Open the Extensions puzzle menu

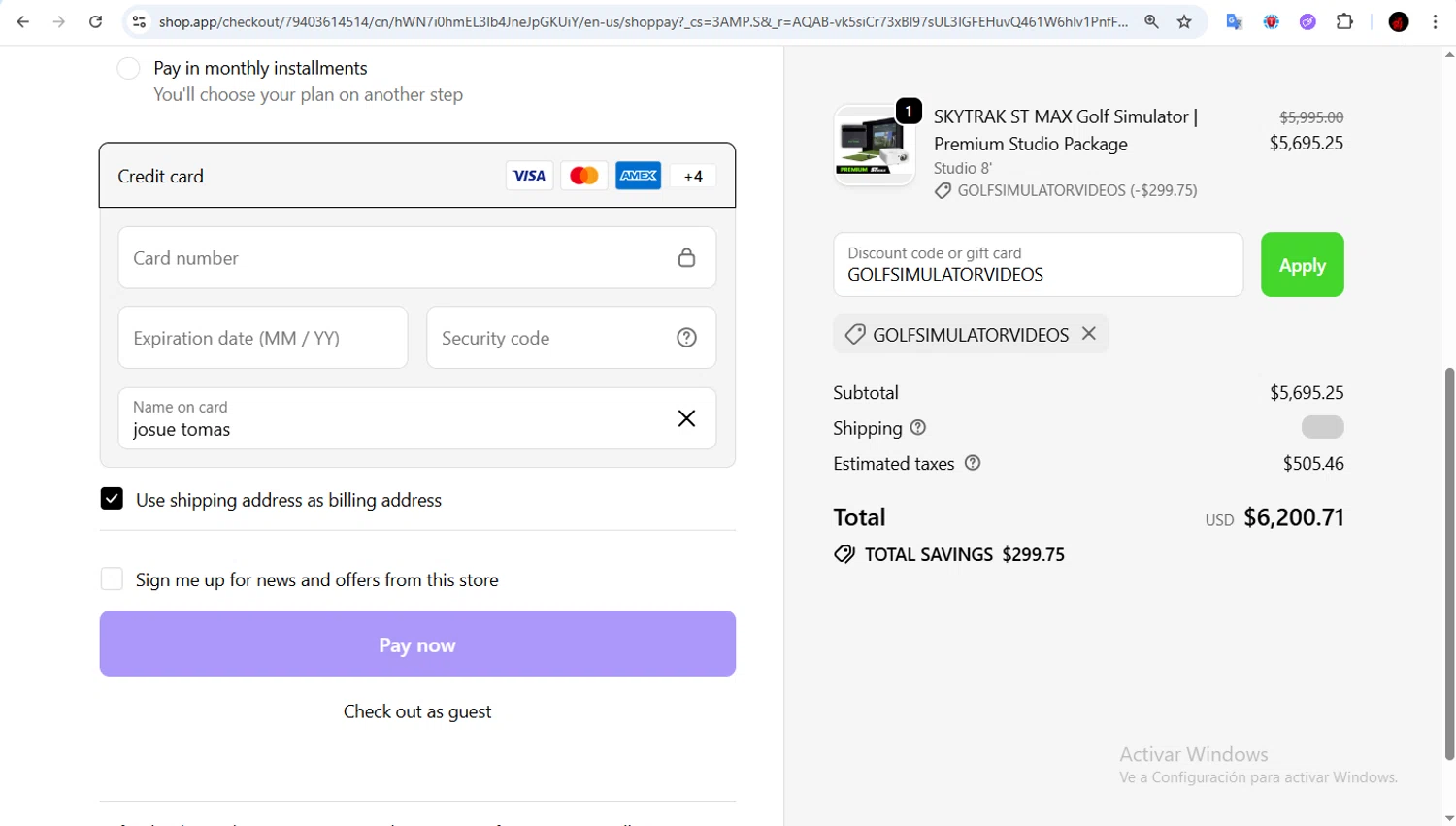tap(1345, 21)
